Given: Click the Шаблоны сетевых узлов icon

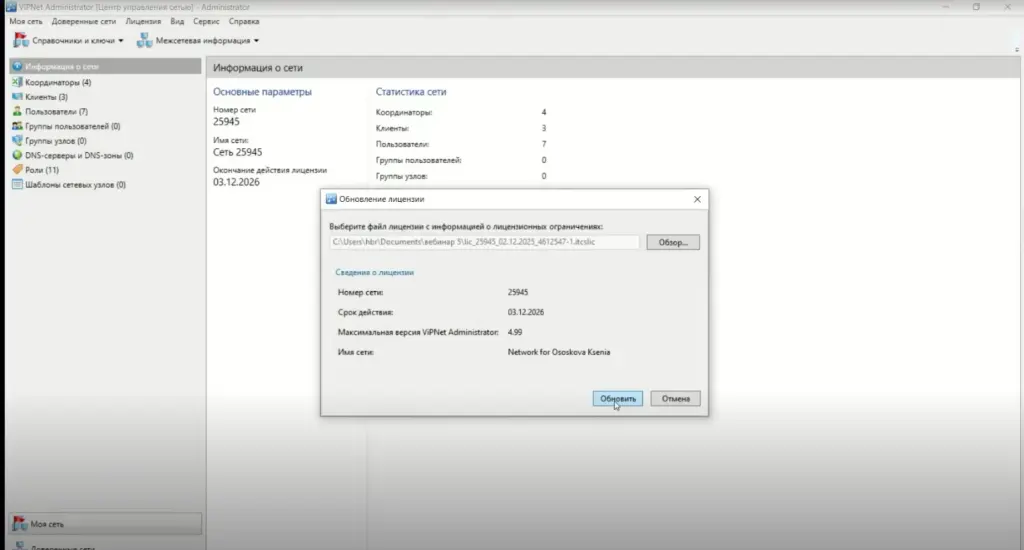Looking at the screenshot, I should click(17, 185).
